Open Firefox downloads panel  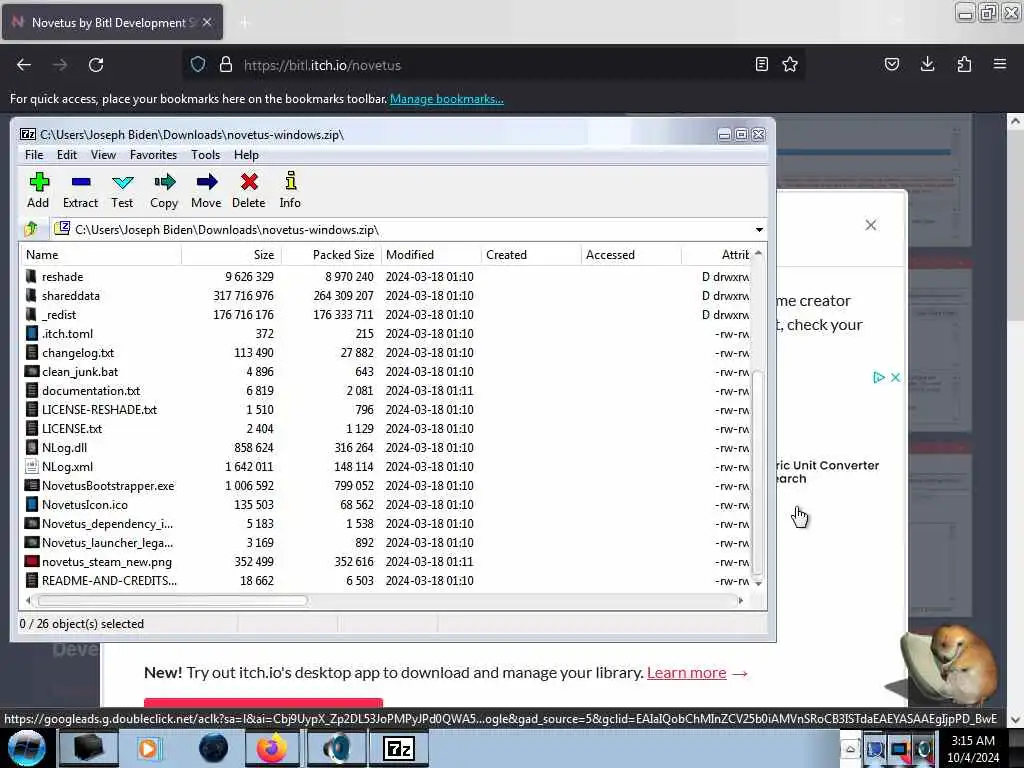(927, 64)
